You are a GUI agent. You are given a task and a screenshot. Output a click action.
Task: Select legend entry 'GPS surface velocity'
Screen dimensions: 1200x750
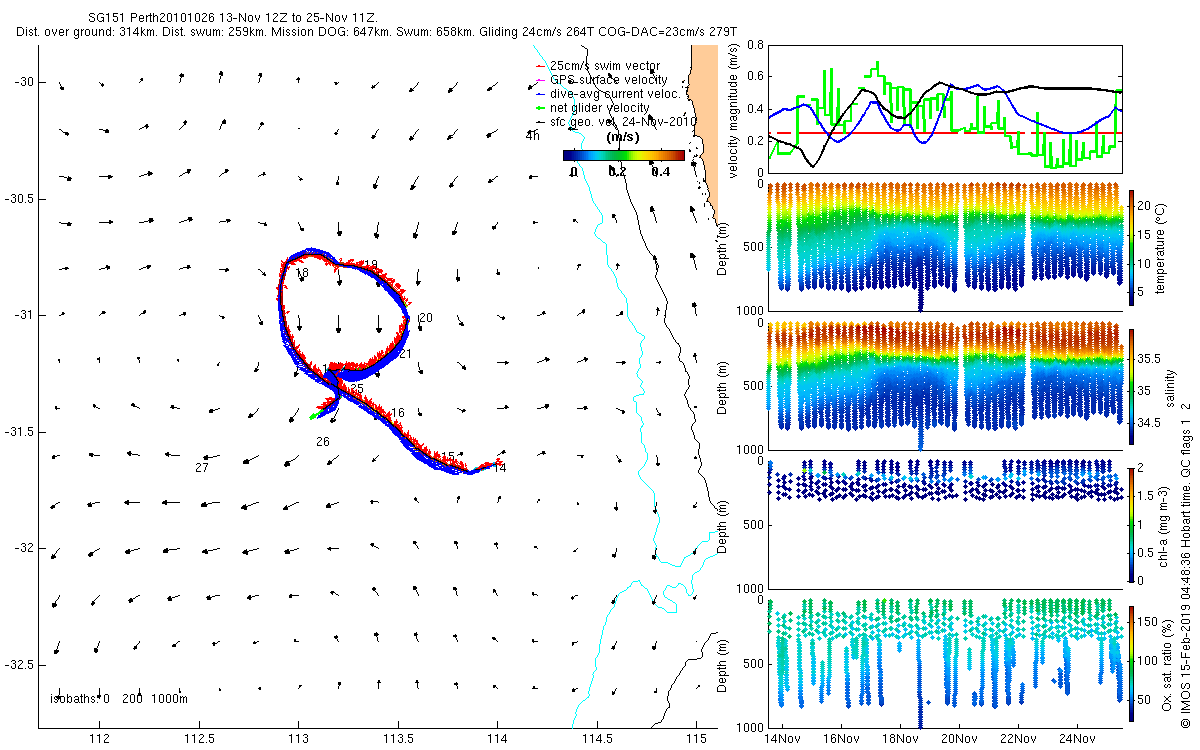coord(608,80)
